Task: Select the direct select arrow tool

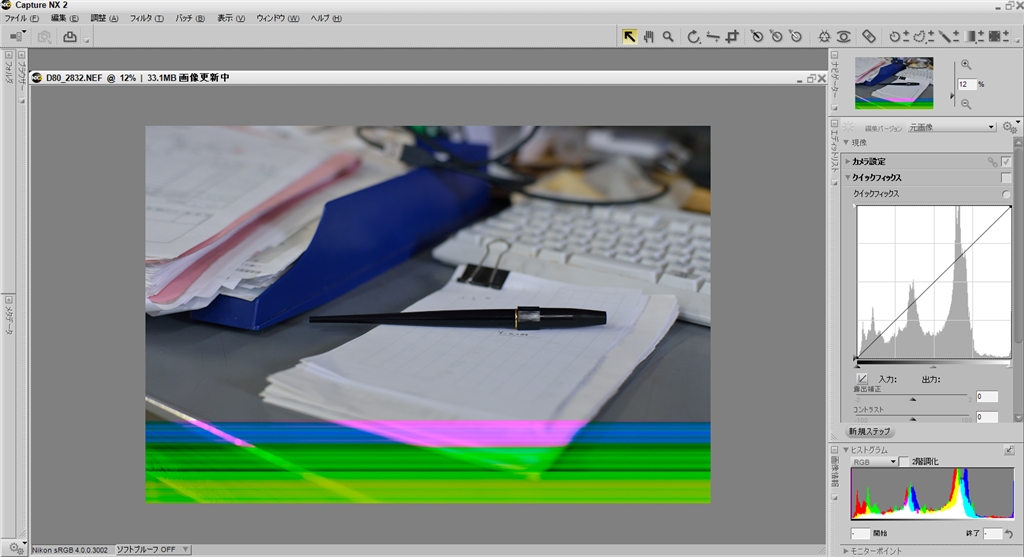Action: coord(629,37)
